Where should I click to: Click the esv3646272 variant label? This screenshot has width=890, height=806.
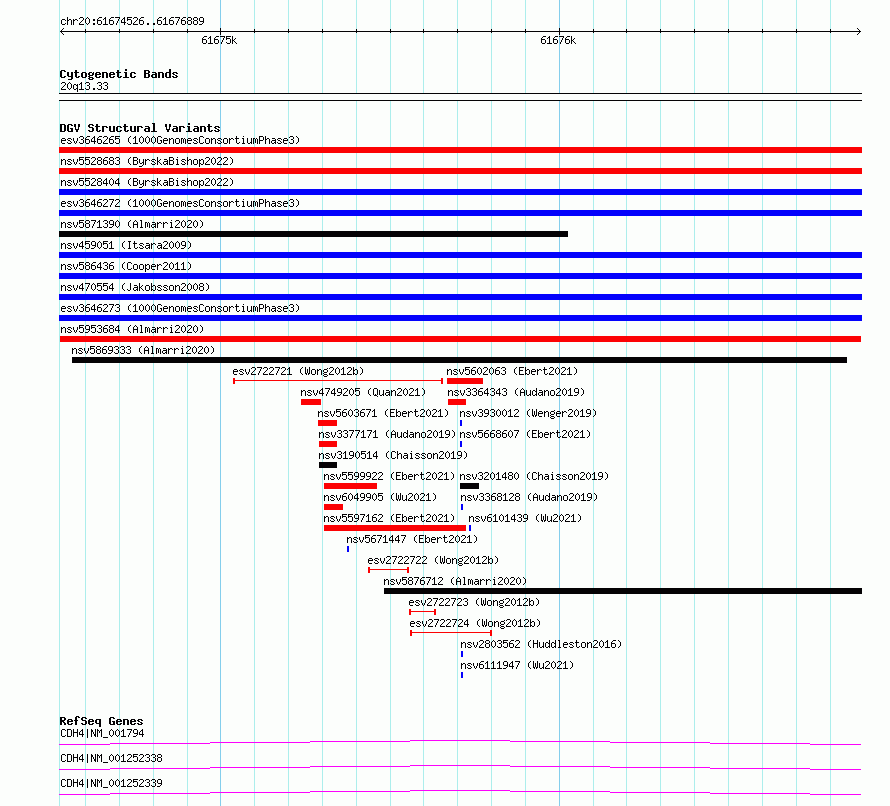tap(180, 203)
